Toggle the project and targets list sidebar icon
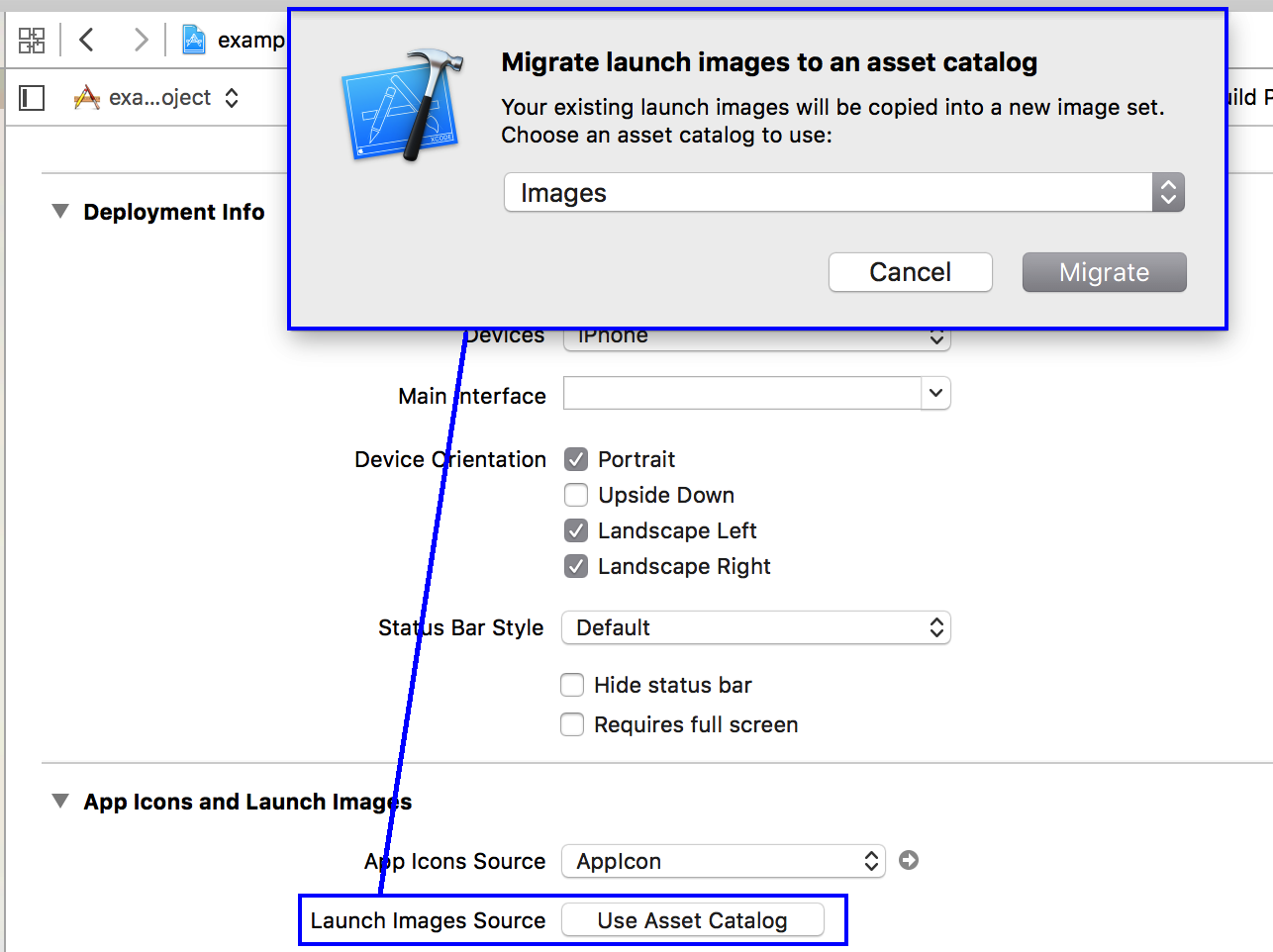This screenshot has height=952, width=1273. pyautogui.click(x=32, y=98)
